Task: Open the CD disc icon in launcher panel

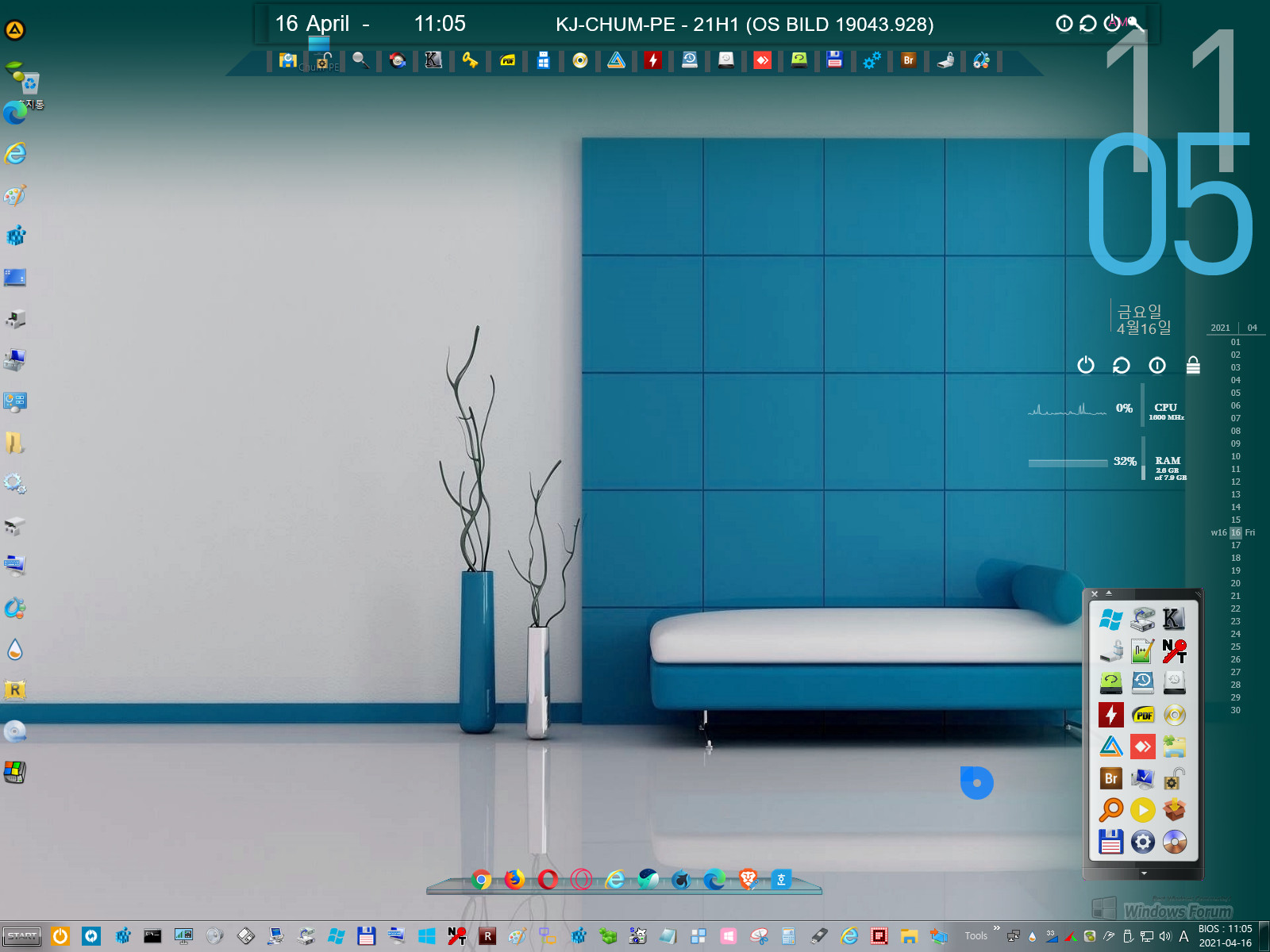Action: pos(1174,842)
